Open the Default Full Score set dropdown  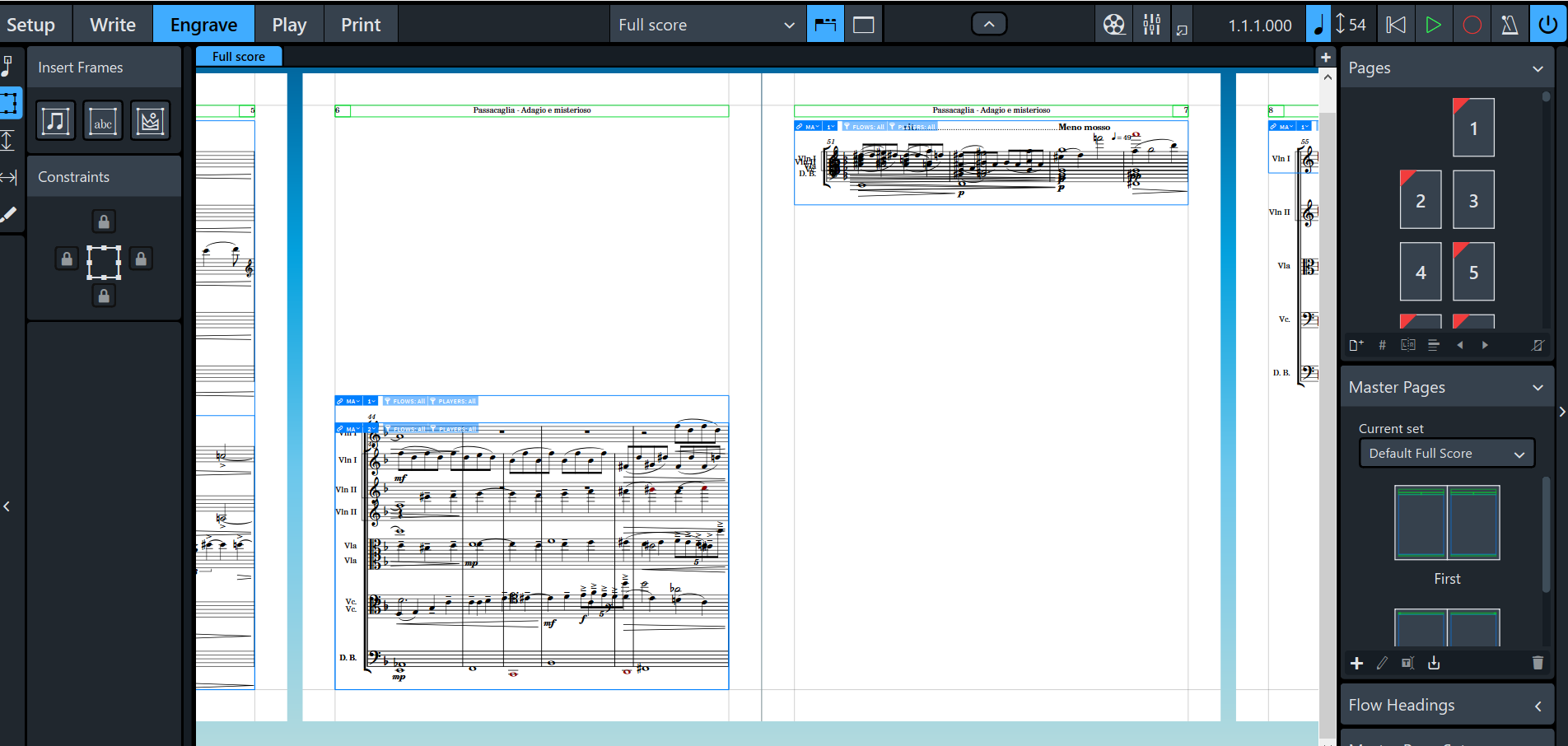click(x=1446, y=454)
